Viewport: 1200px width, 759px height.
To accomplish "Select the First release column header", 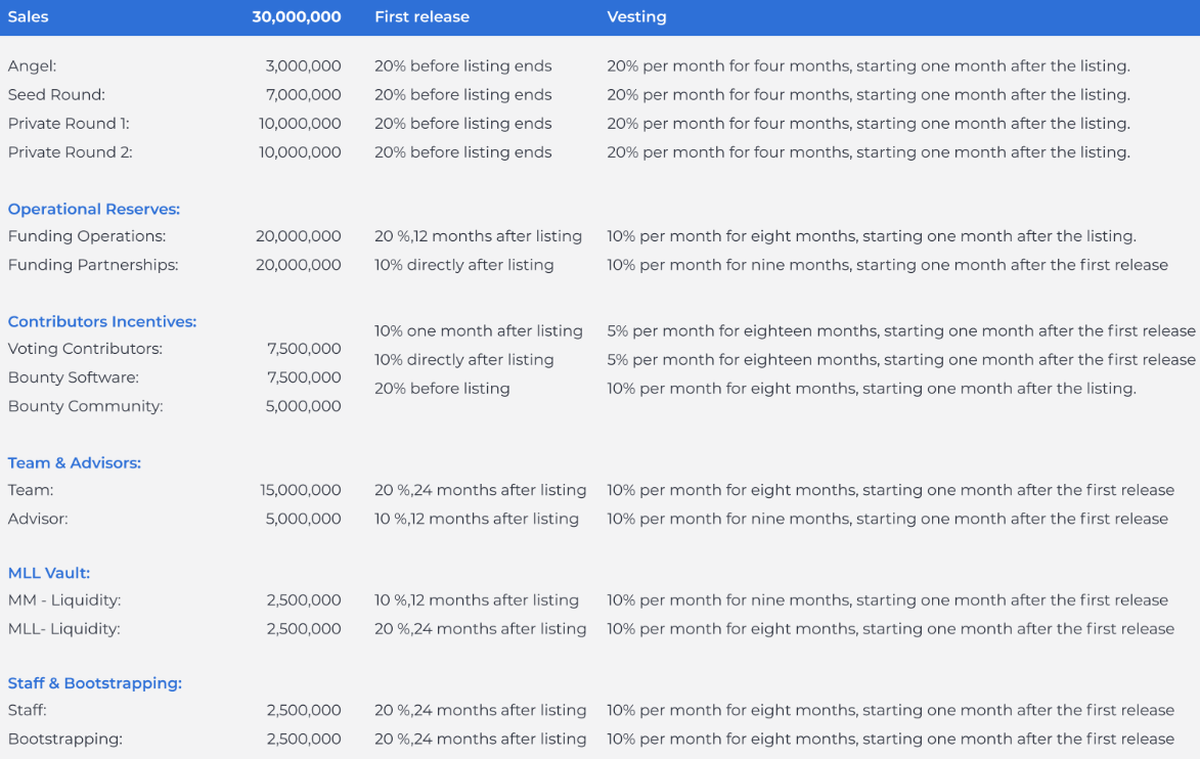I will coord(421,17).
